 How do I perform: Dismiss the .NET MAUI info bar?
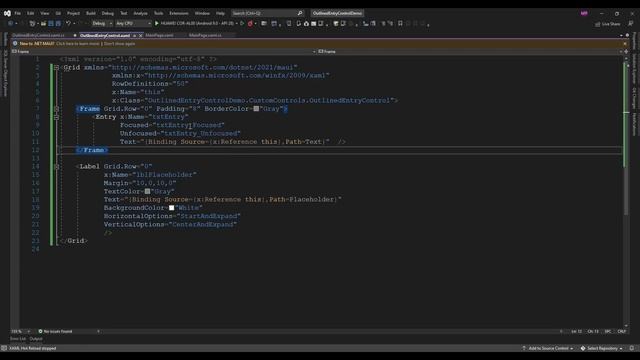point(625,44)
